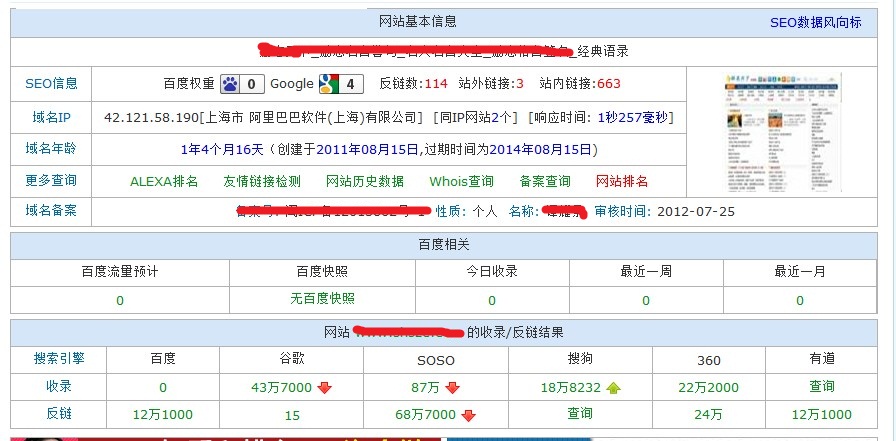The width and height of the screenshot is (896, 441).
Task: Open Whois查询 link
Action: [461, 182]
